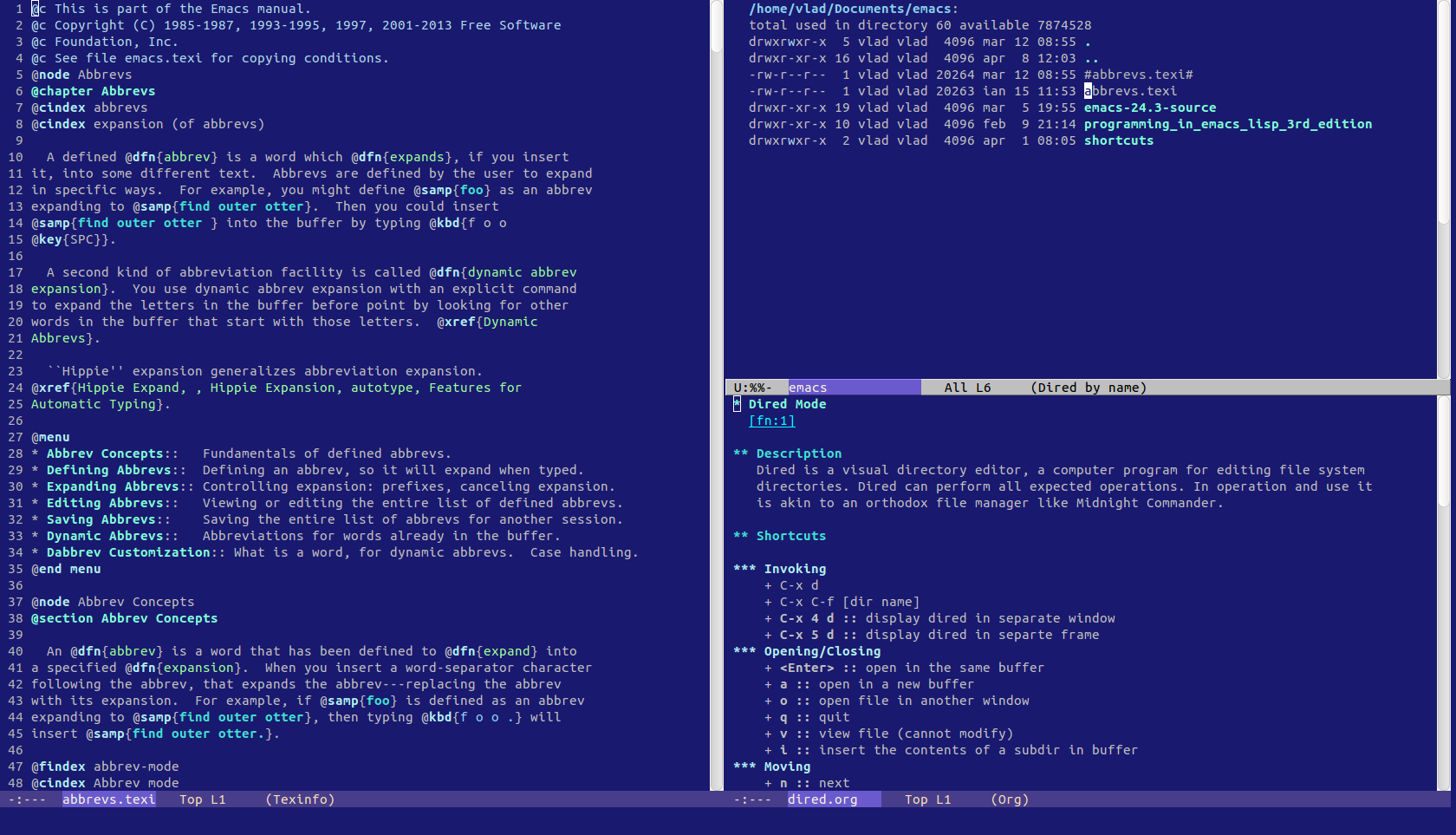Collapse the Shortcuts heading in dired.org
This screenshot has width=1456, height=835.
[x=779, y=536]
